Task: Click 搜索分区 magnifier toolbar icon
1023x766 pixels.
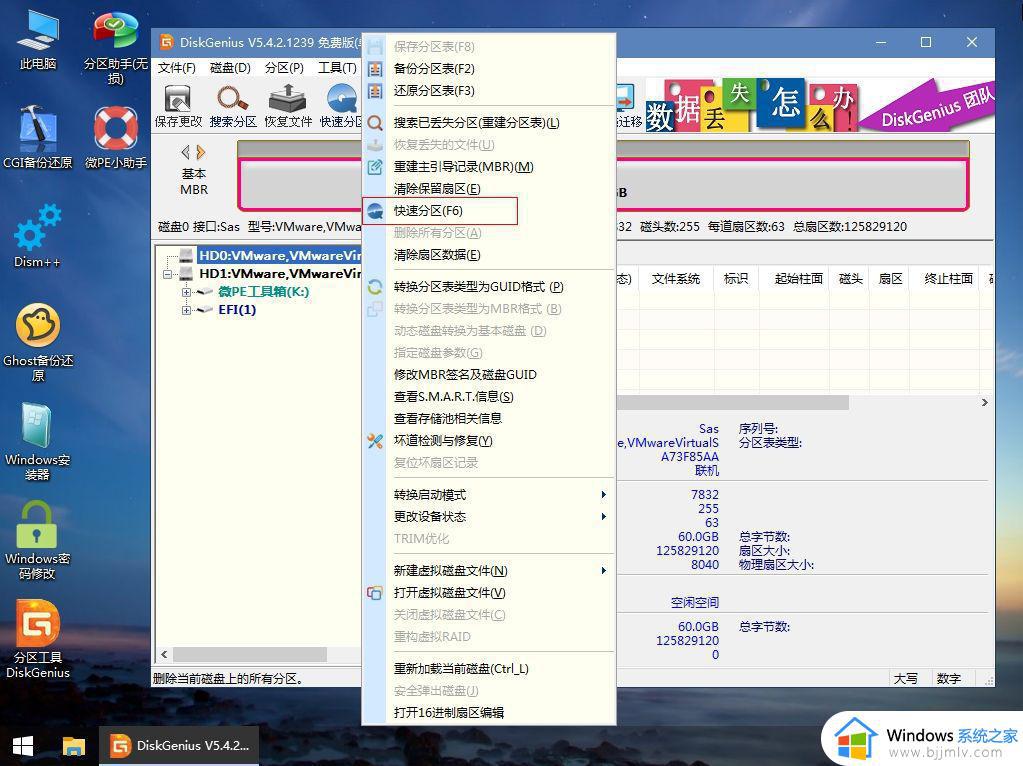Action: point(233,106)
